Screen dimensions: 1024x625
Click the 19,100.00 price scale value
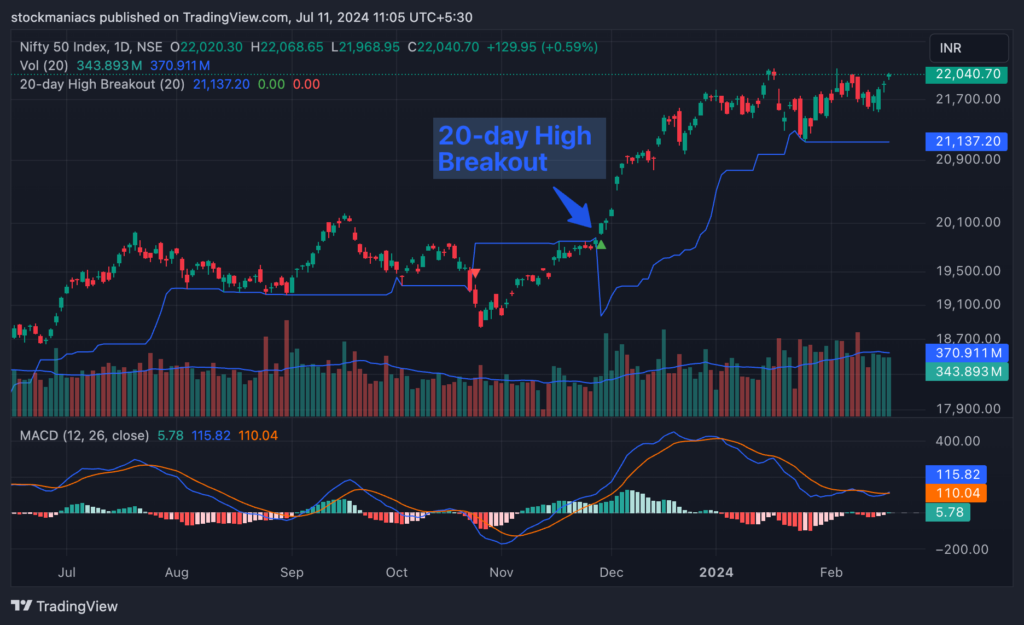(x=968, y=304)
